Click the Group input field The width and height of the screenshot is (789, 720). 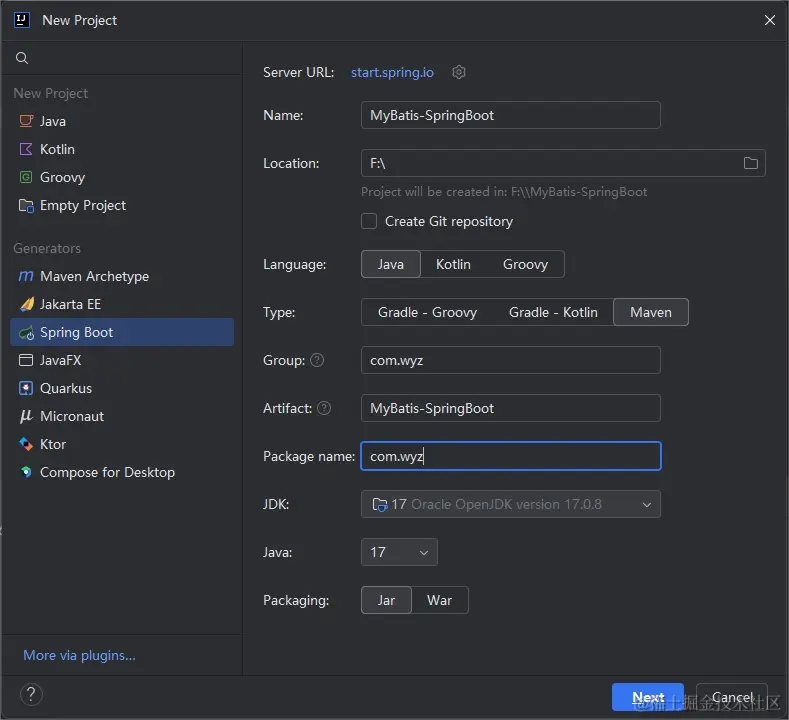(x=511, y=360)
